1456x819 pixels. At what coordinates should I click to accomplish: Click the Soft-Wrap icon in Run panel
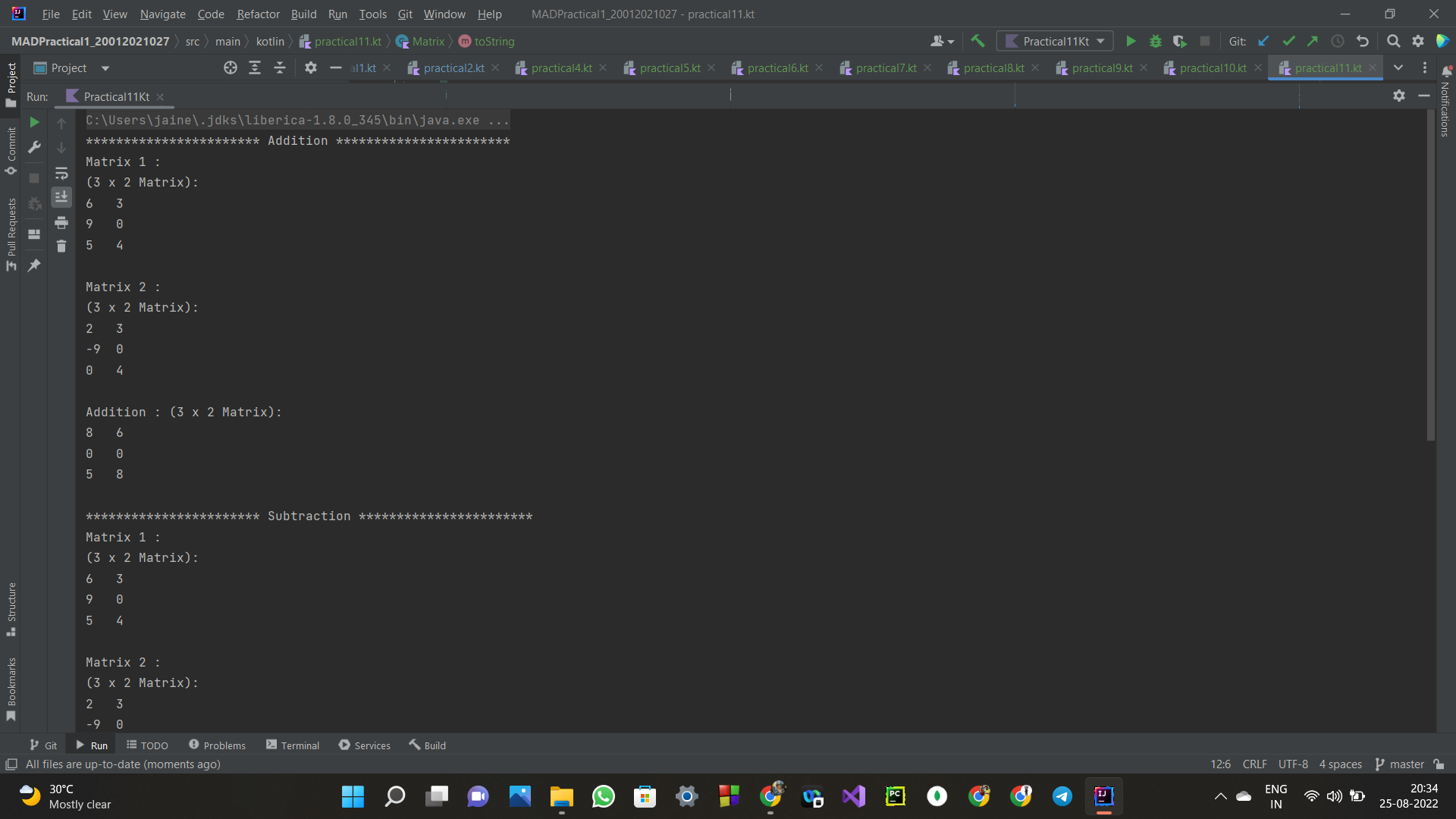point(61,174)
